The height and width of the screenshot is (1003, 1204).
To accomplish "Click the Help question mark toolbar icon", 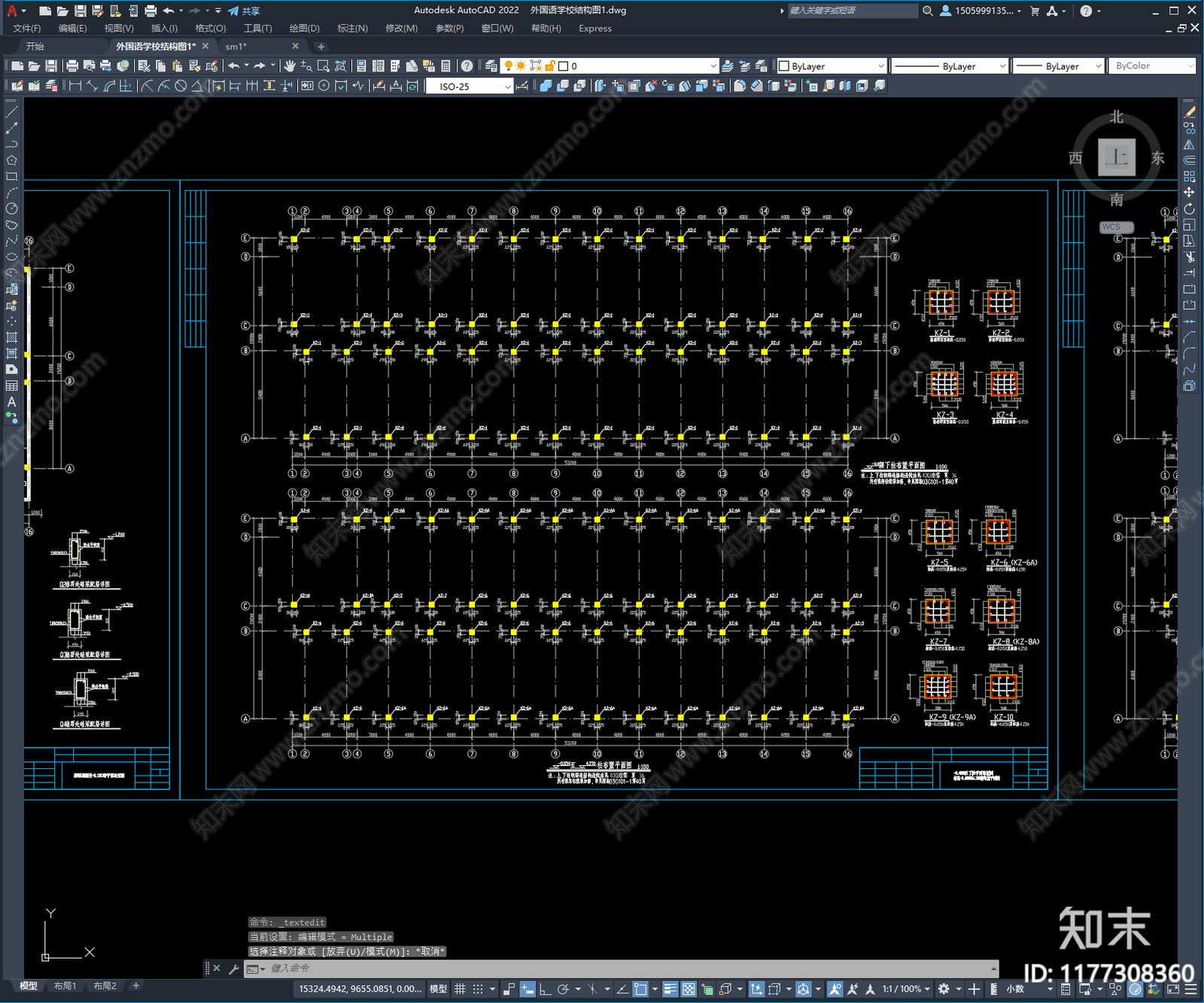I will [x=467, y=66].
